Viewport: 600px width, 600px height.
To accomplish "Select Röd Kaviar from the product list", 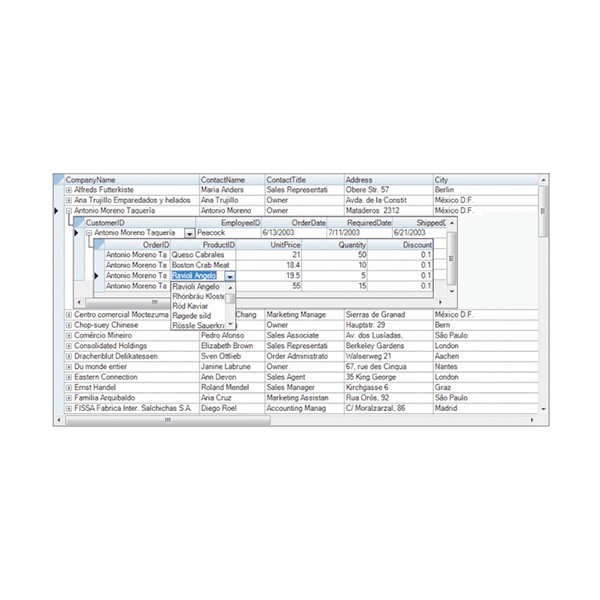I will (x=193, y=306).
